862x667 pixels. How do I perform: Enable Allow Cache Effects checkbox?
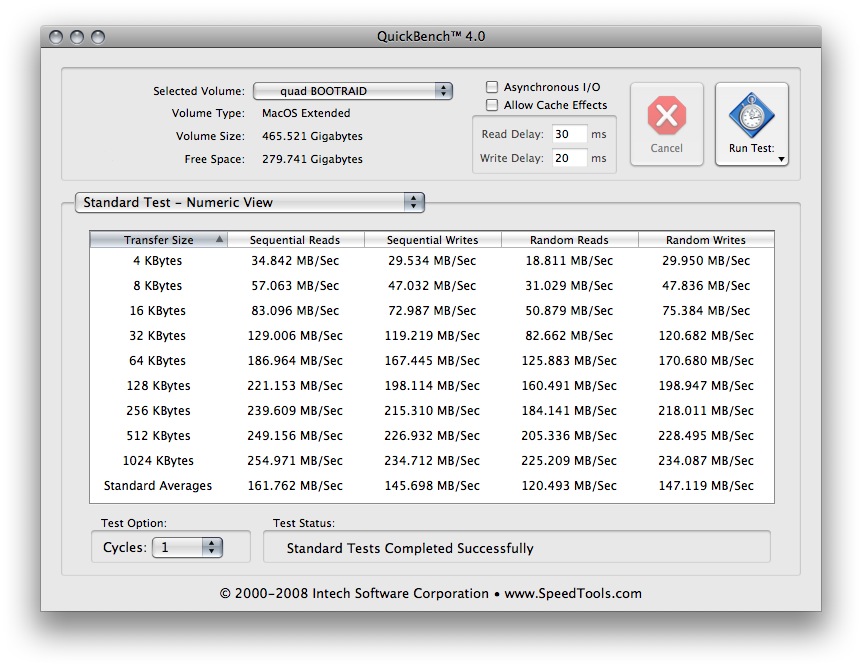coord(492,104)
